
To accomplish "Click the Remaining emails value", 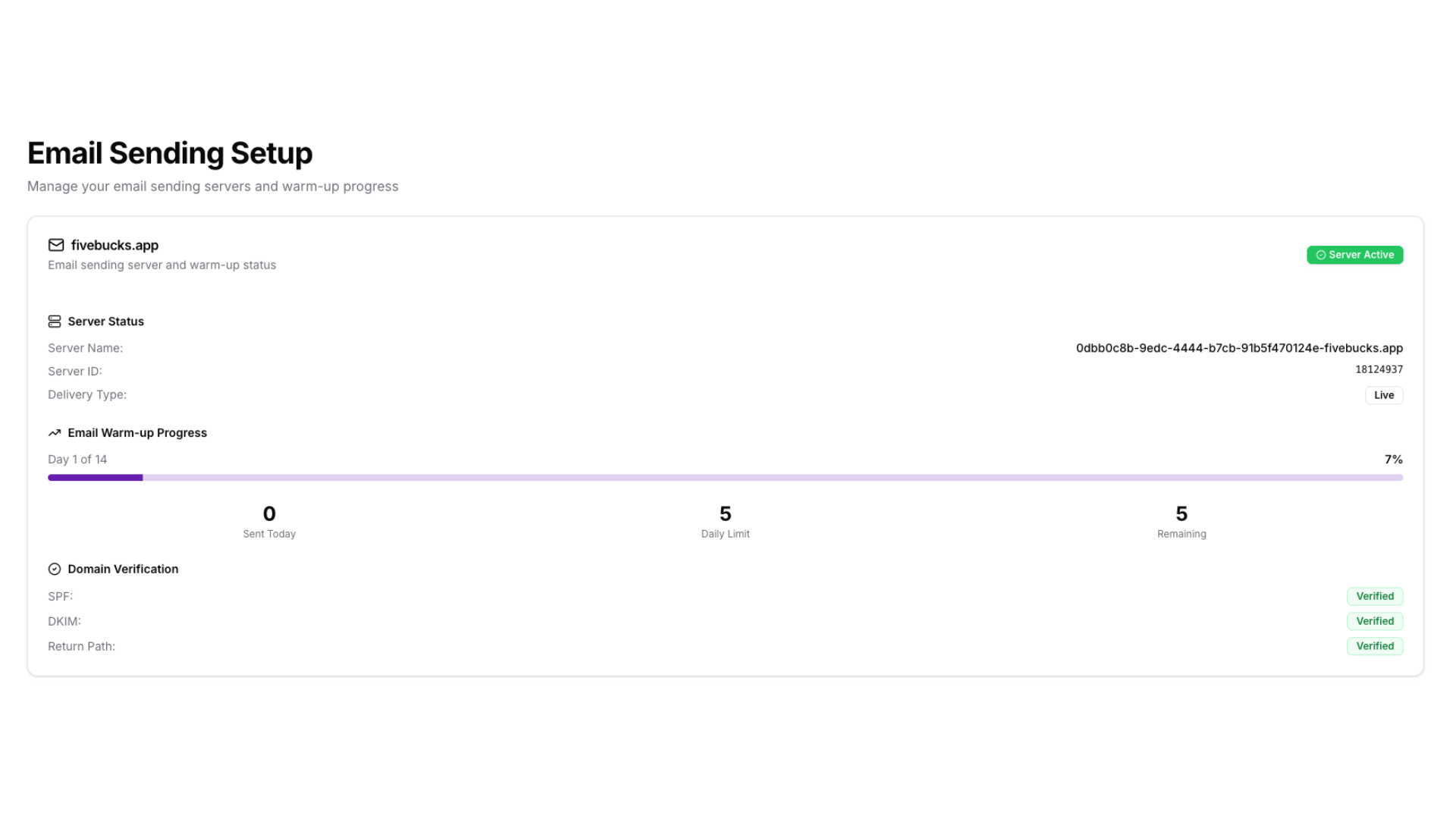I will click(x=1181, y=514).
